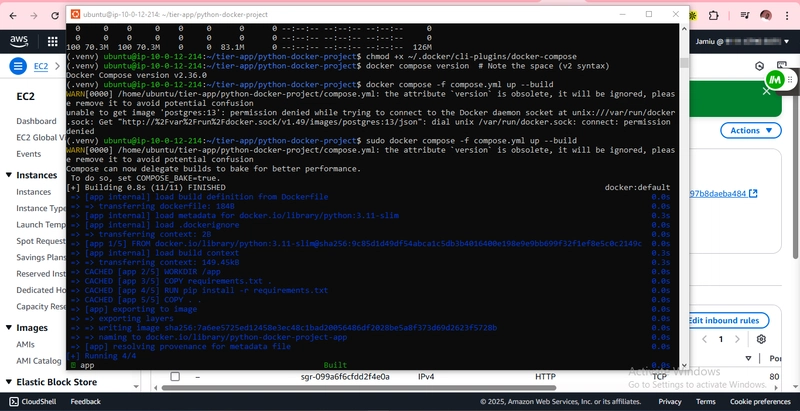Click the 'Running 4/4' terminal line
The width and height of the screenshot is (800, 411).
[x=102, y=355]
